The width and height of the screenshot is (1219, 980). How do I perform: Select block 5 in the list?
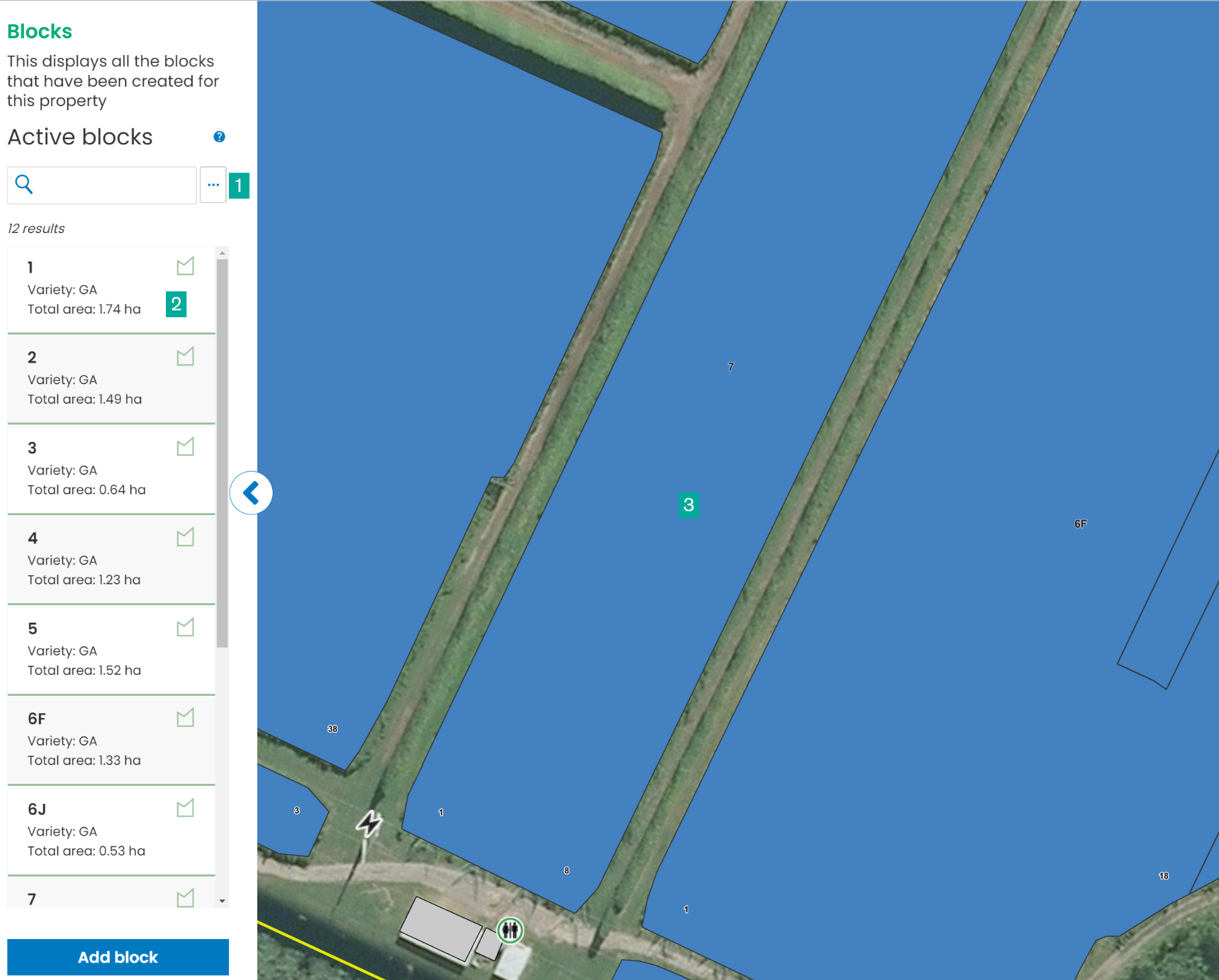[101, 650]
